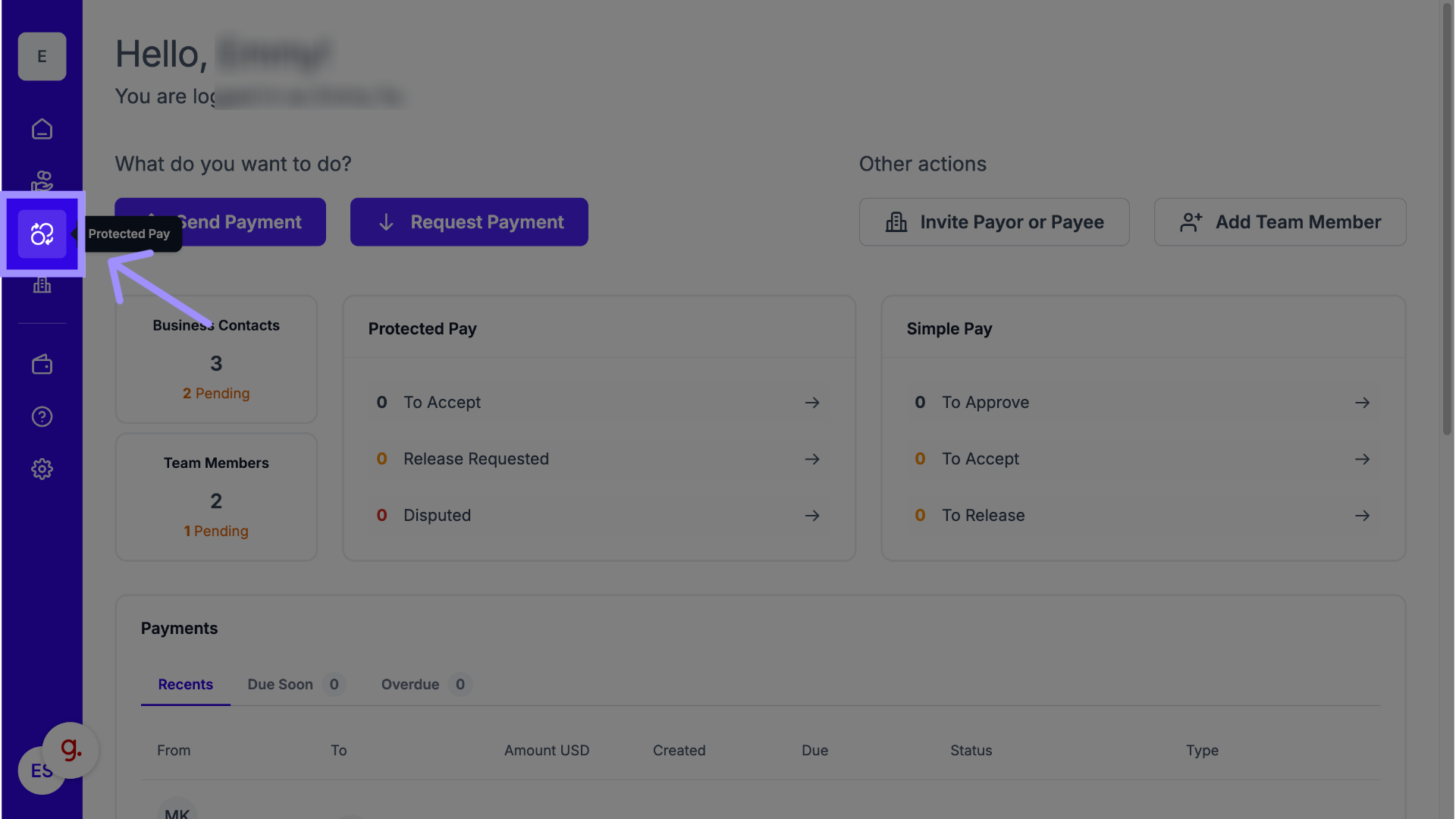This screenshot has height=819, width=1456.
Task: Open the help question mark icon
Action: 42,416
